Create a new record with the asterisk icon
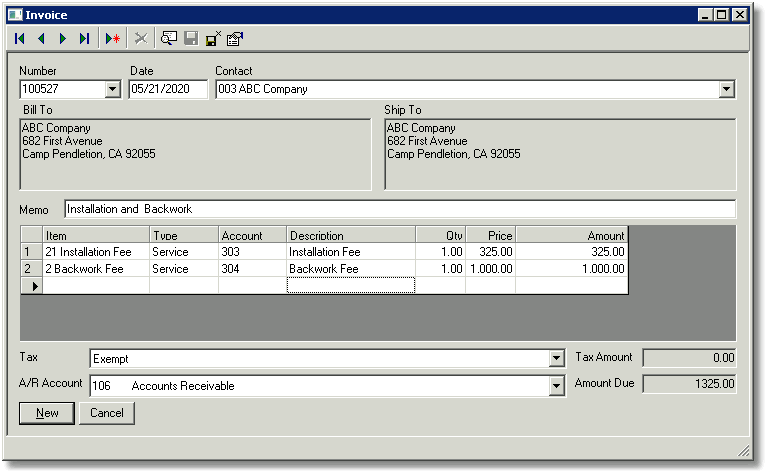Viewport: 768px width, 475px height. (113, 38)
